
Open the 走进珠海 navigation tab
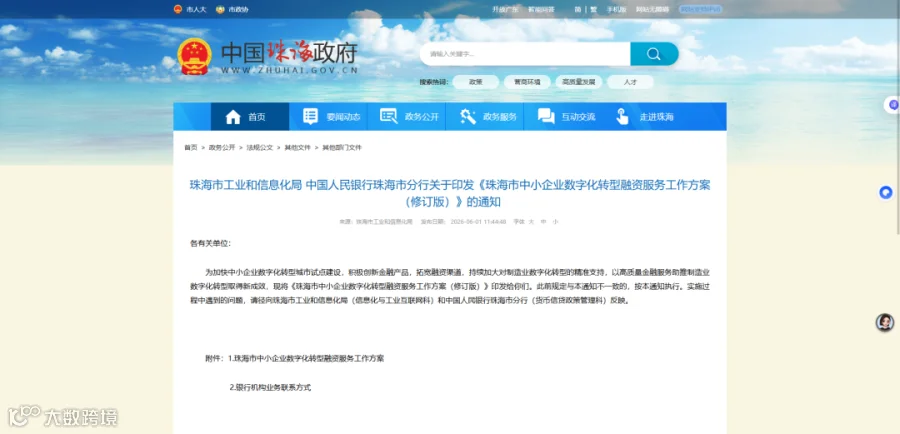(x=641, y=117)
